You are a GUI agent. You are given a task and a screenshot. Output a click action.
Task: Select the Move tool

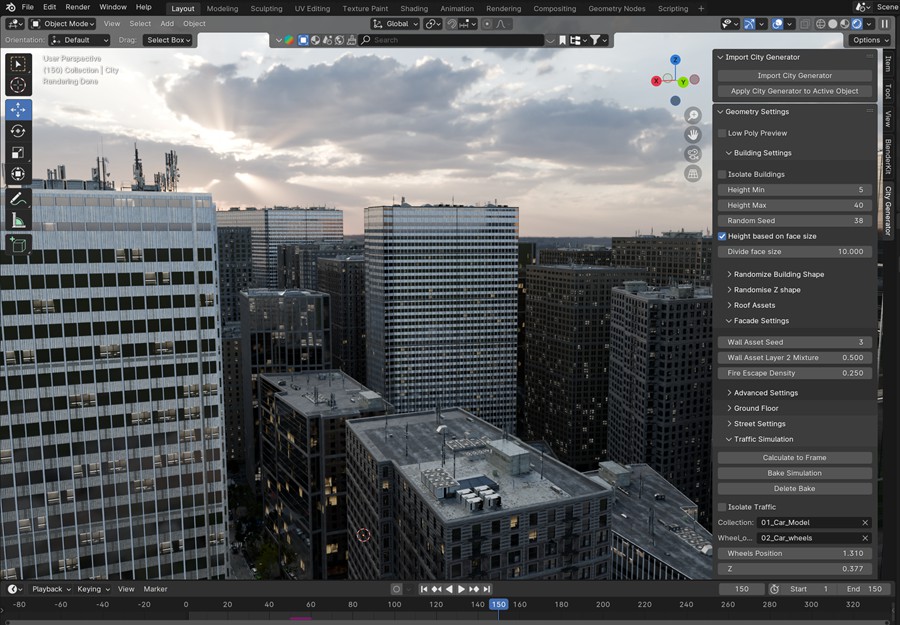[x=17, y=108]
